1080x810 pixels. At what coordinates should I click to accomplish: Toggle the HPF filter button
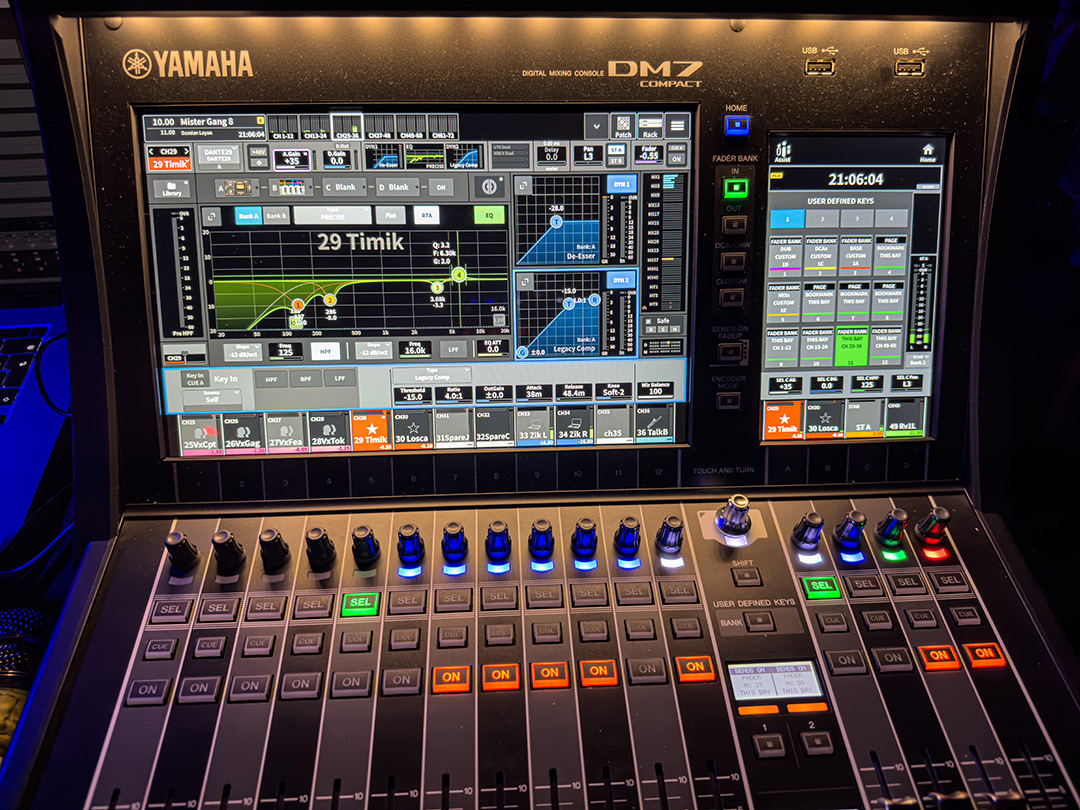(x=325, y=351)
